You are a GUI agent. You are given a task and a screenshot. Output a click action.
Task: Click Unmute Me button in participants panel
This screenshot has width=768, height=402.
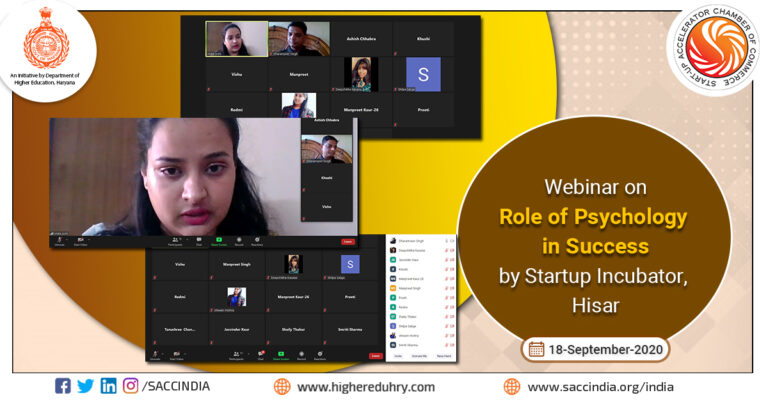[x=419, y=356]
